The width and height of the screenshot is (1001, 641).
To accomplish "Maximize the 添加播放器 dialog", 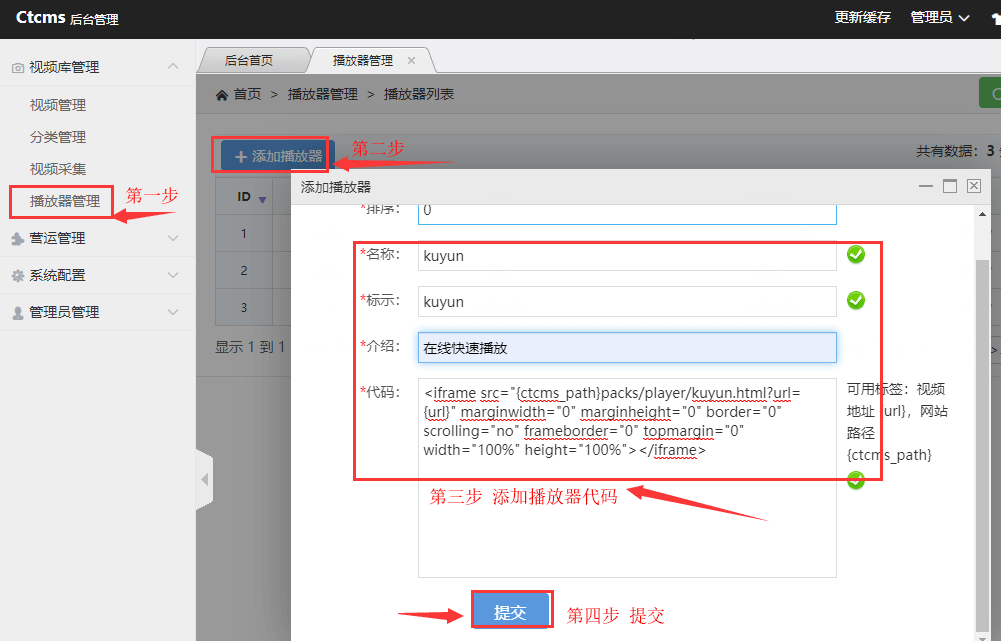I will (950, 186).
